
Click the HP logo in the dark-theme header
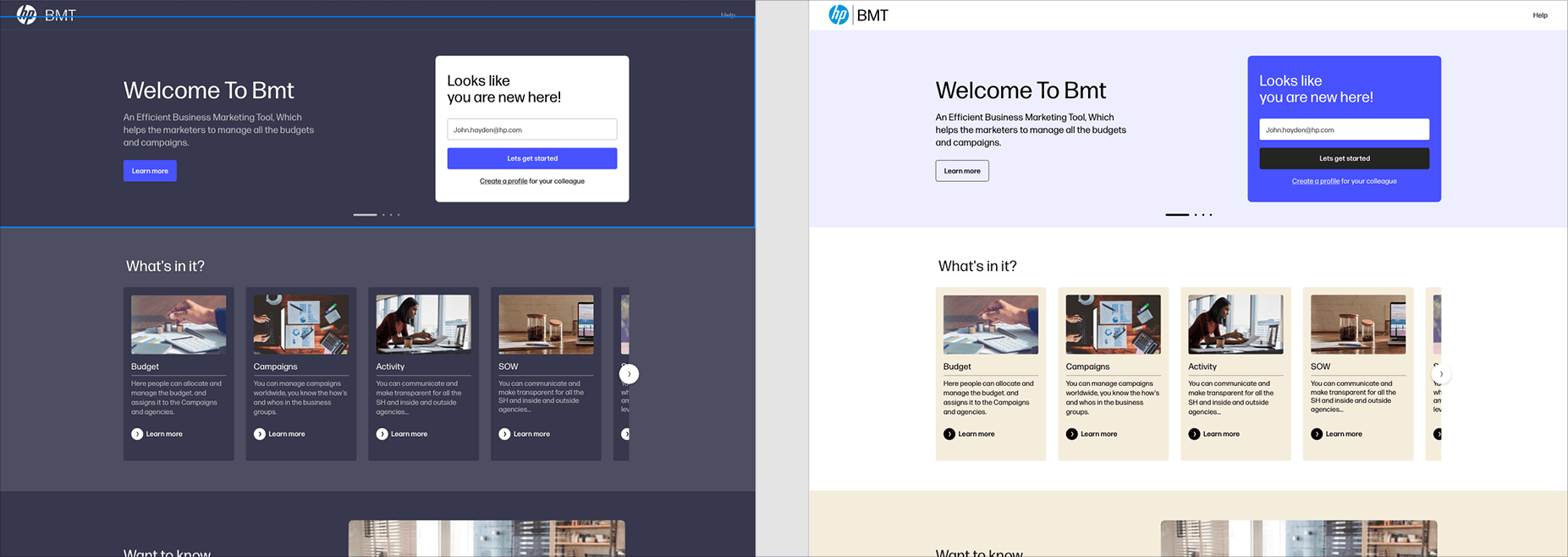pyautogui.click(x=27, y=15)
